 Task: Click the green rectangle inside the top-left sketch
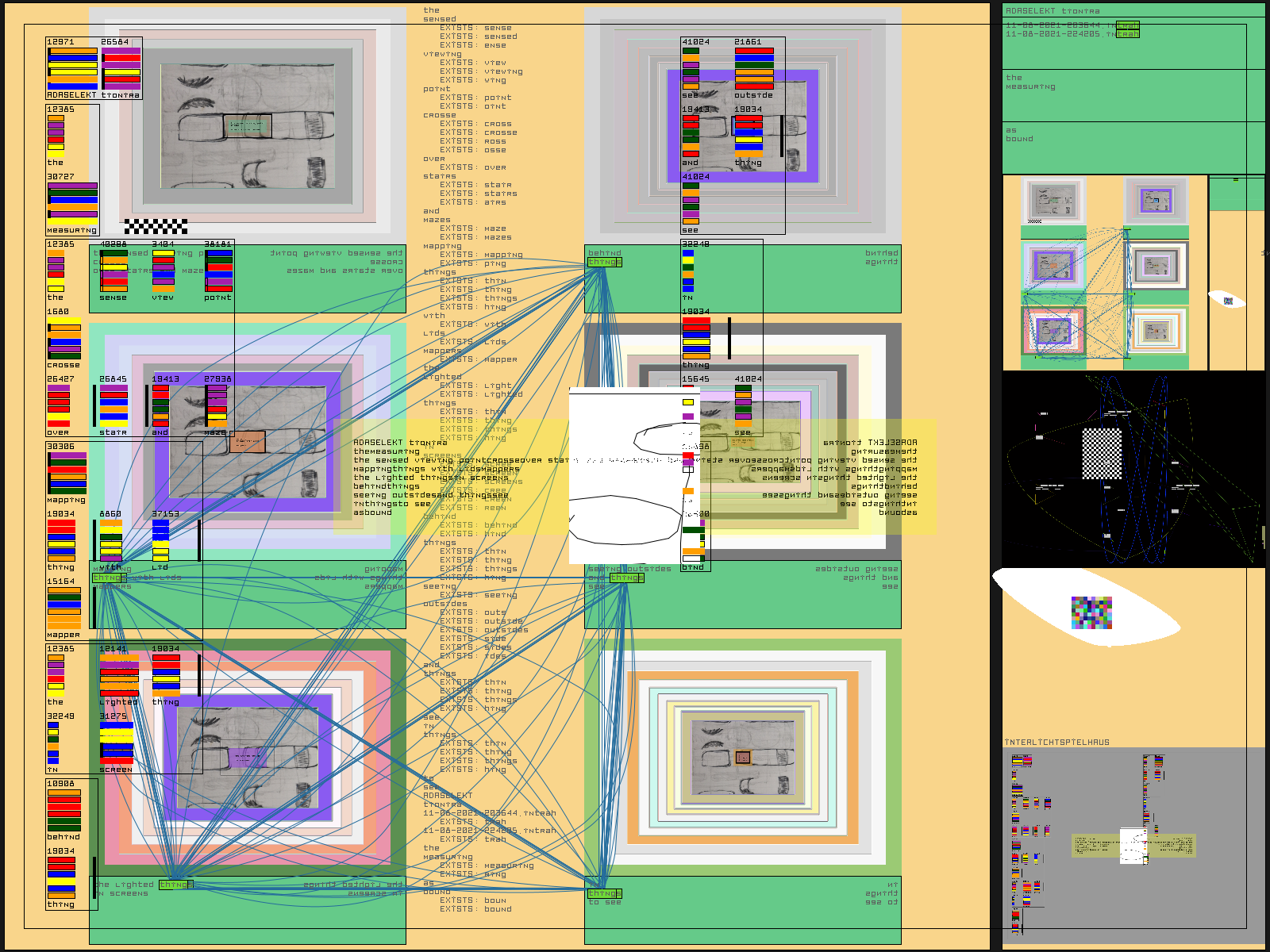tap(248, 126)
